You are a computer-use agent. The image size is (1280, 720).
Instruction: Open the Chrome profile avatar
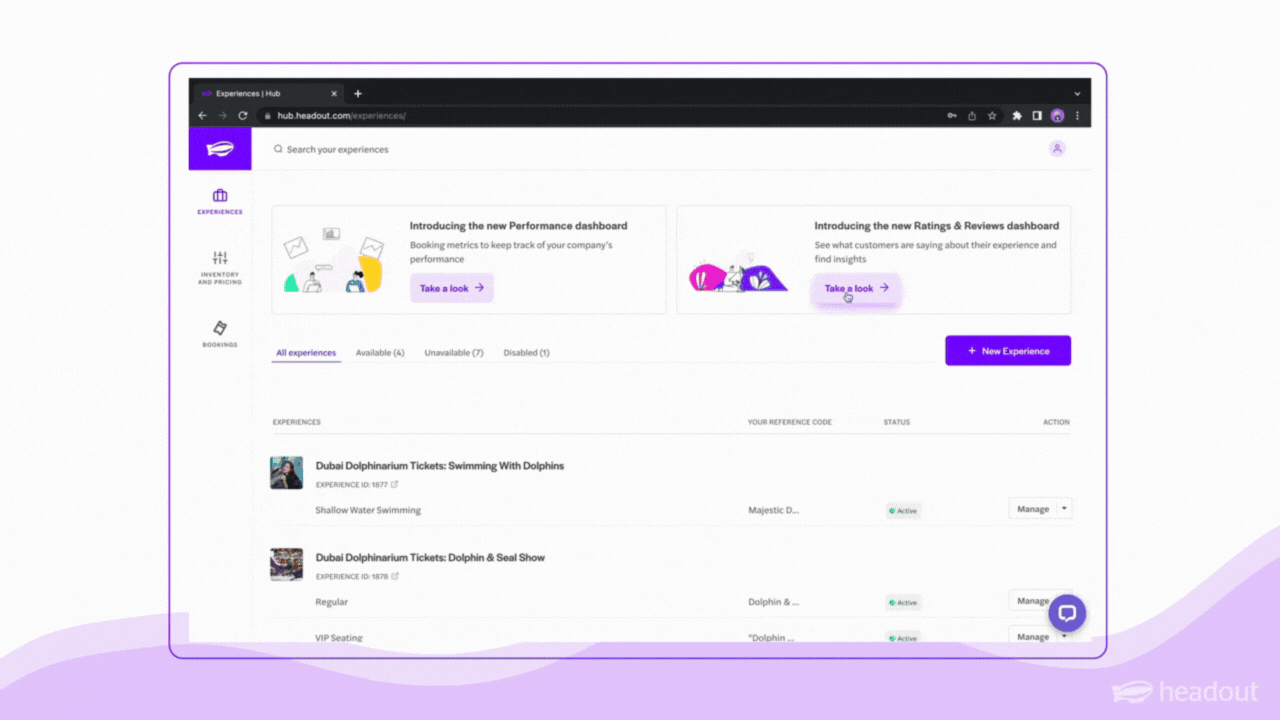pos(1057,116)
